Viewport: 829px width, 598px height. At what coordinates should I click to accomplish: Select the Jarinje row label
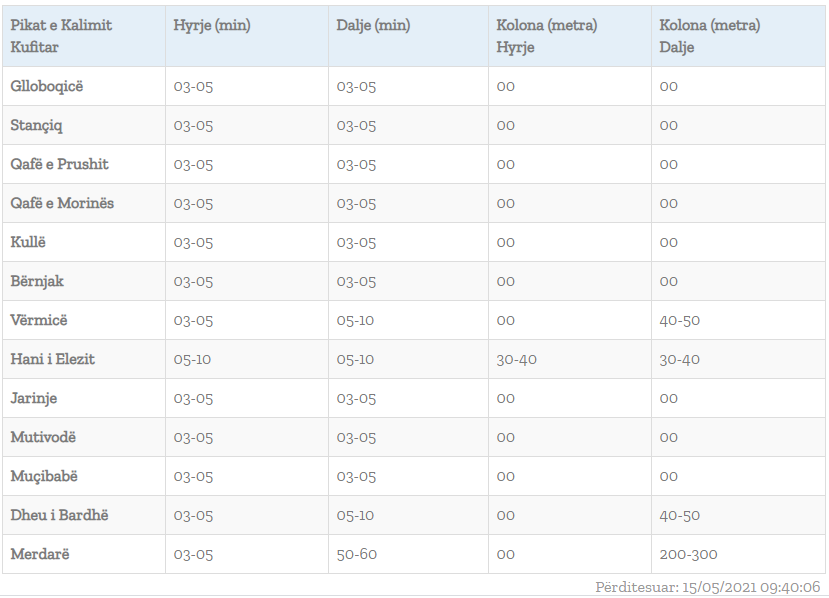(34, 398)
